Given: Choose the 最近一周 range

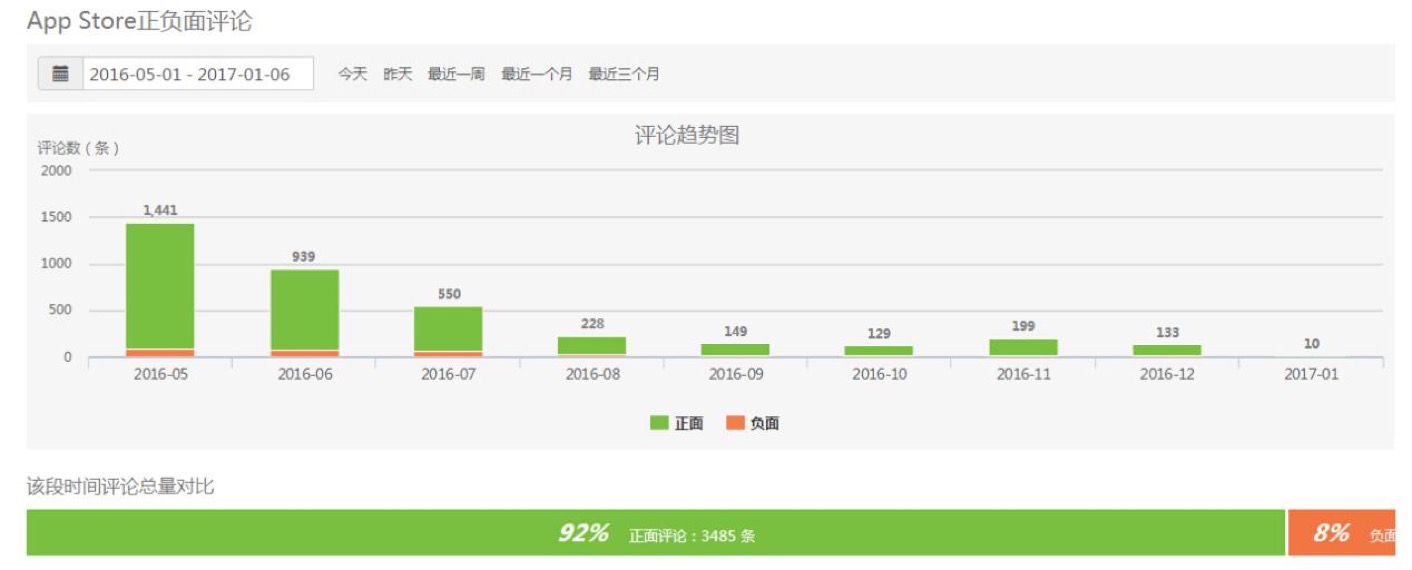Looking at the screenshot, I should click(x=456, y=74).
